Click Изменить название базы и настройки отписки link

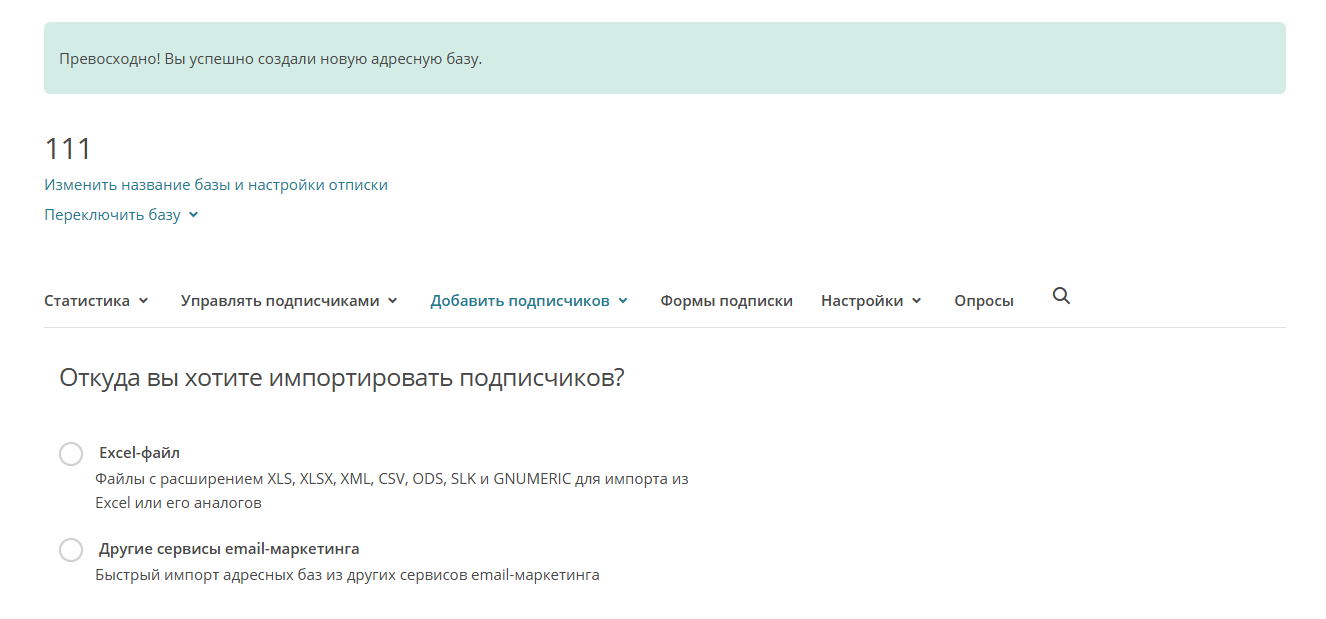pyautogui.click(x=216, y=185)
